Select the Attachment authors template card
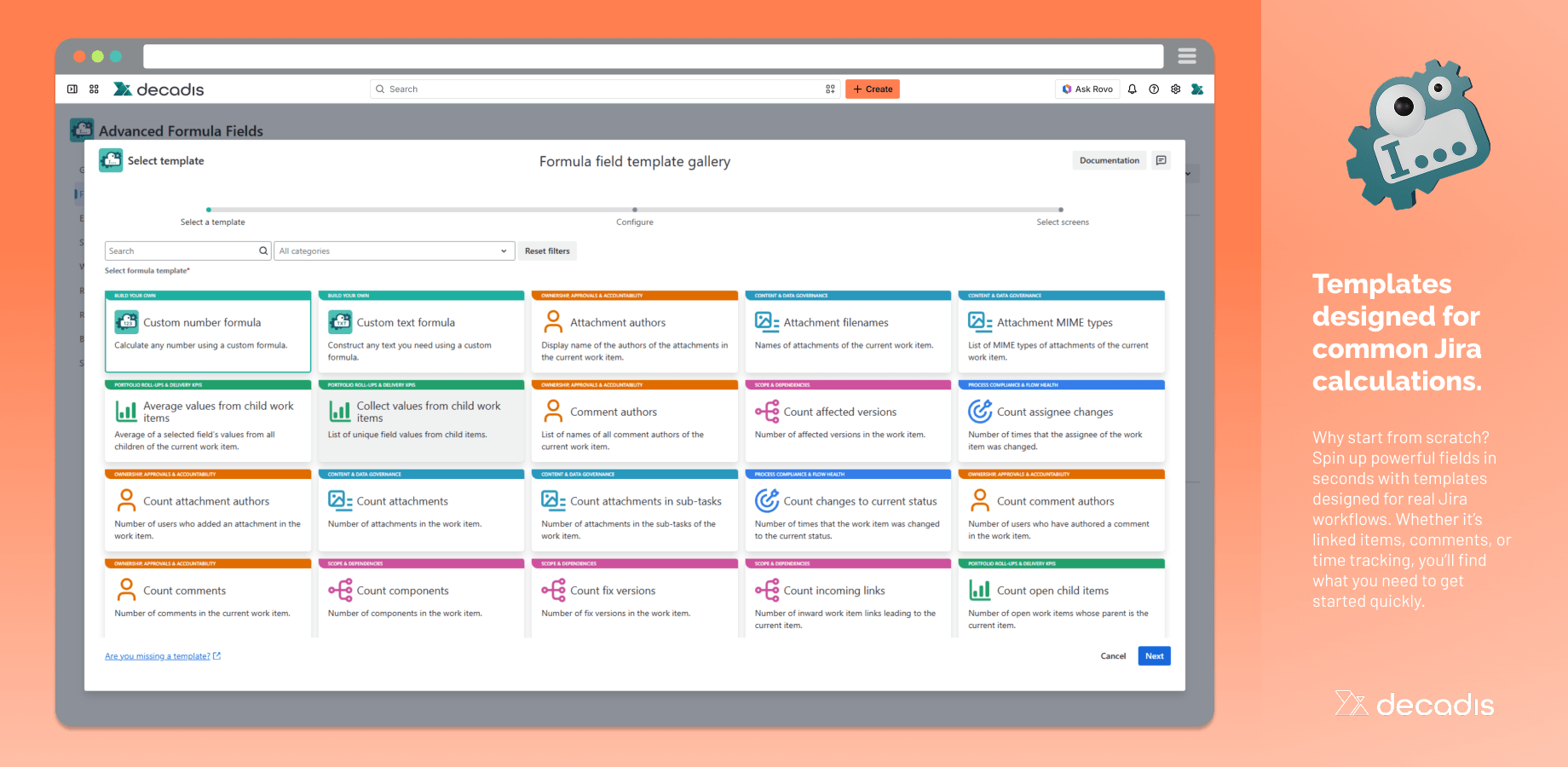The width and height of the screenshot is (1568, 767). tap(635, 332)
